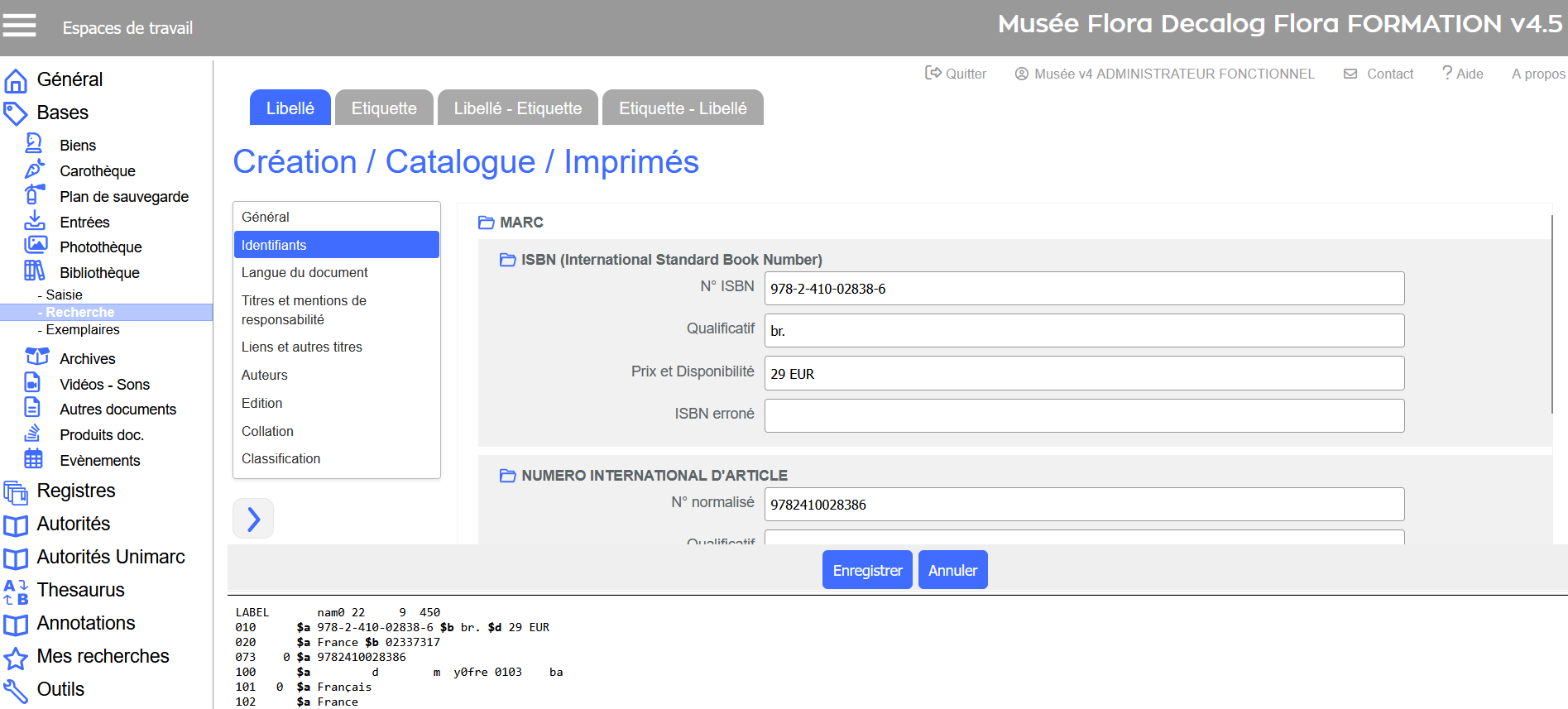Switch to the Etiquette tab
The image size is (1568, 709).
384,108
